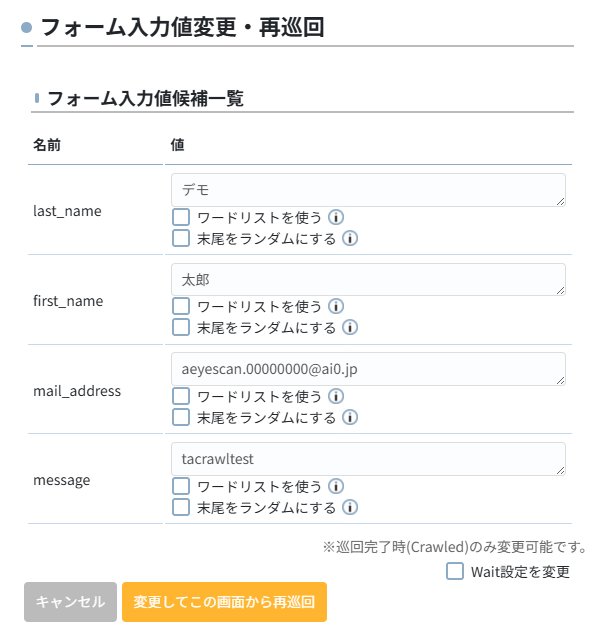Click 変更してこの画面から再巡回 button

[224, 602]
